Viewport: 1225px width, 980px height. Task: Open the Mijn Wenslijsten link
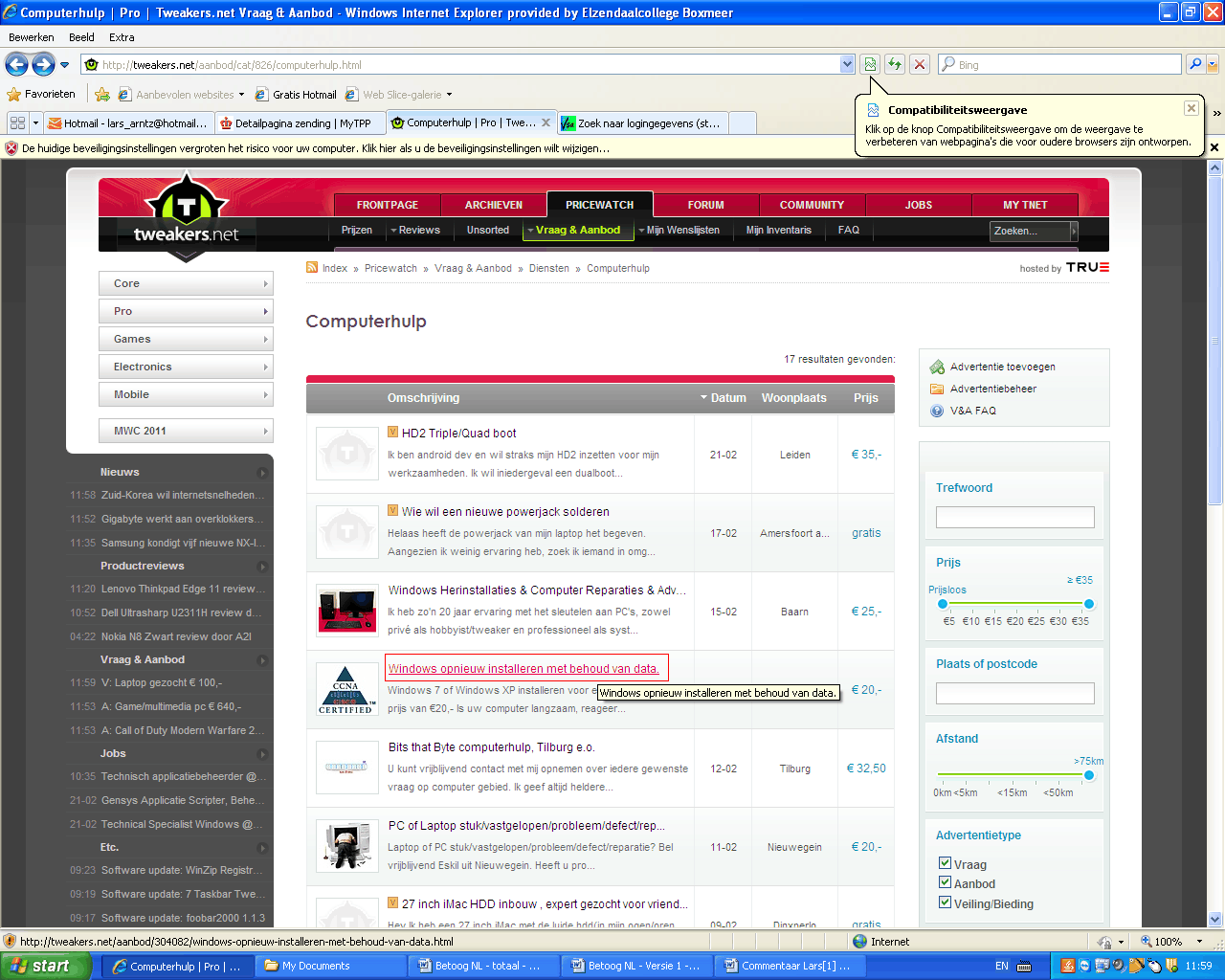coord(682,231)
